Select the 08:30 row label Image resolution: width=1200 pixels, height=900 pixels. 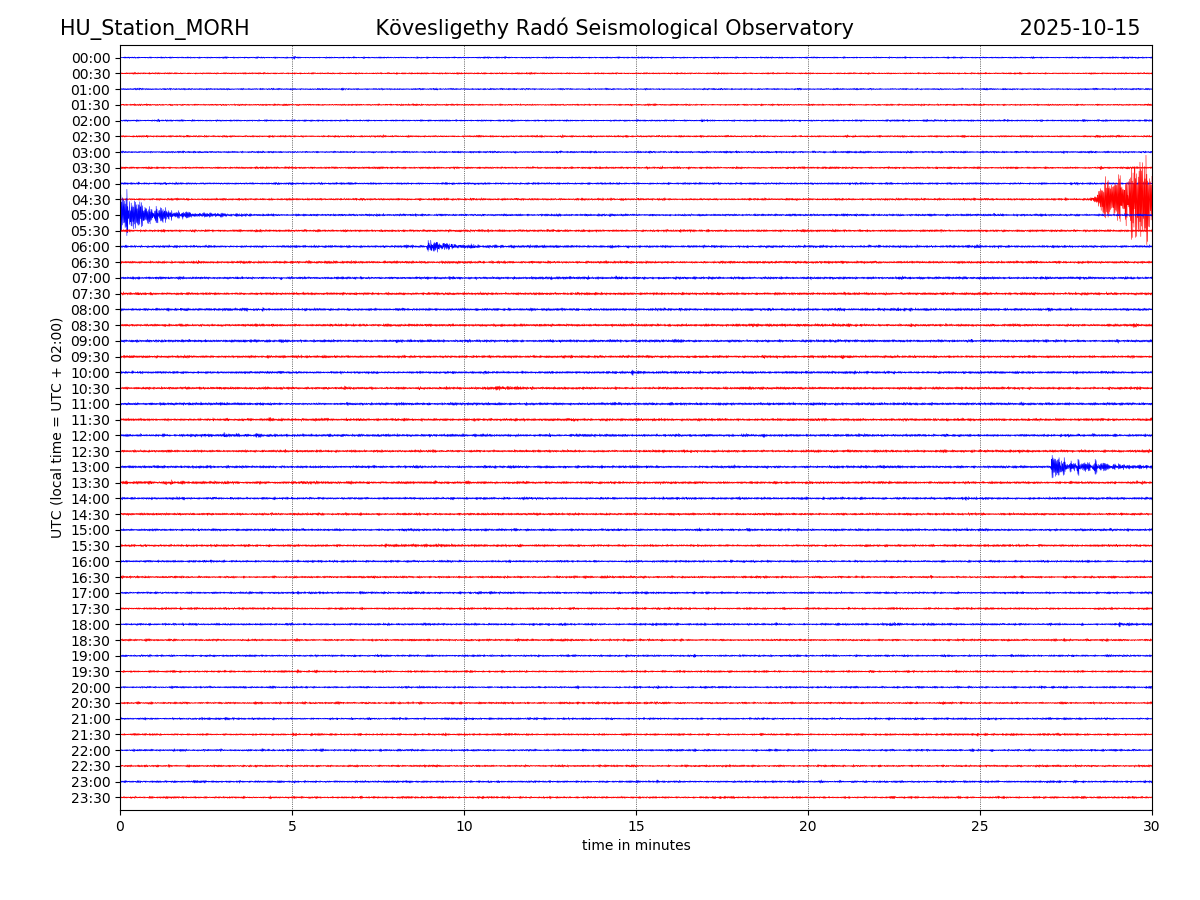[91, 326]
